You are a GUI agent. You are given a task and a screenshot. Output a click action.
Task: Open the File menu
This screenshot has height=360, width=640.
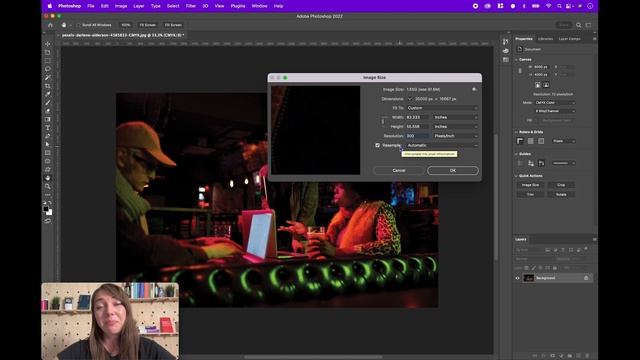tap(91, 6)
